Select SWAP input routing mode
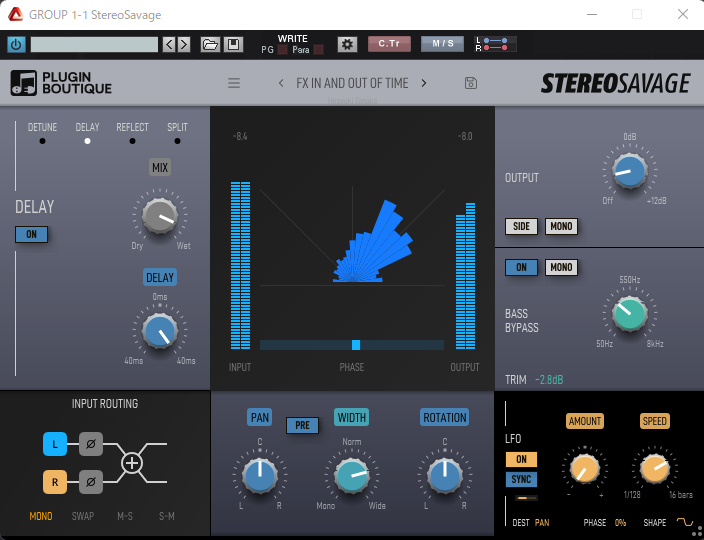704x540 pixels. point(83,516)
